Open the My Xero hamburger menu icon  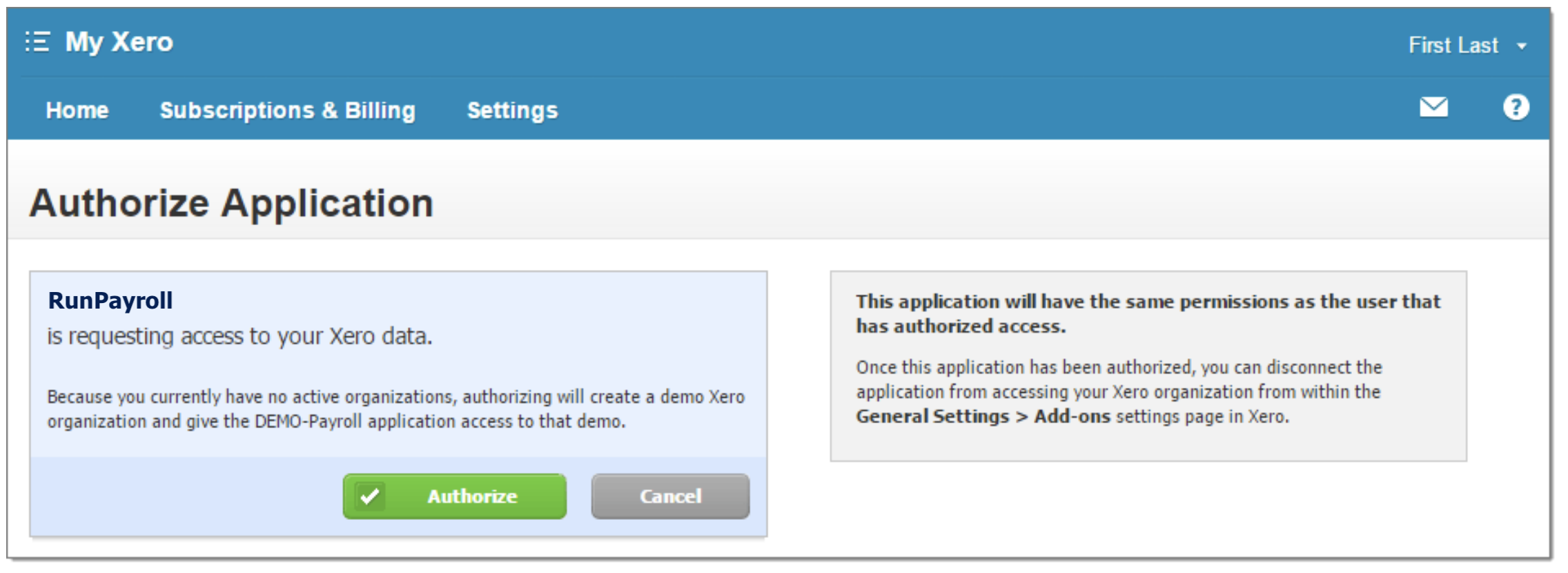(37, 42)
